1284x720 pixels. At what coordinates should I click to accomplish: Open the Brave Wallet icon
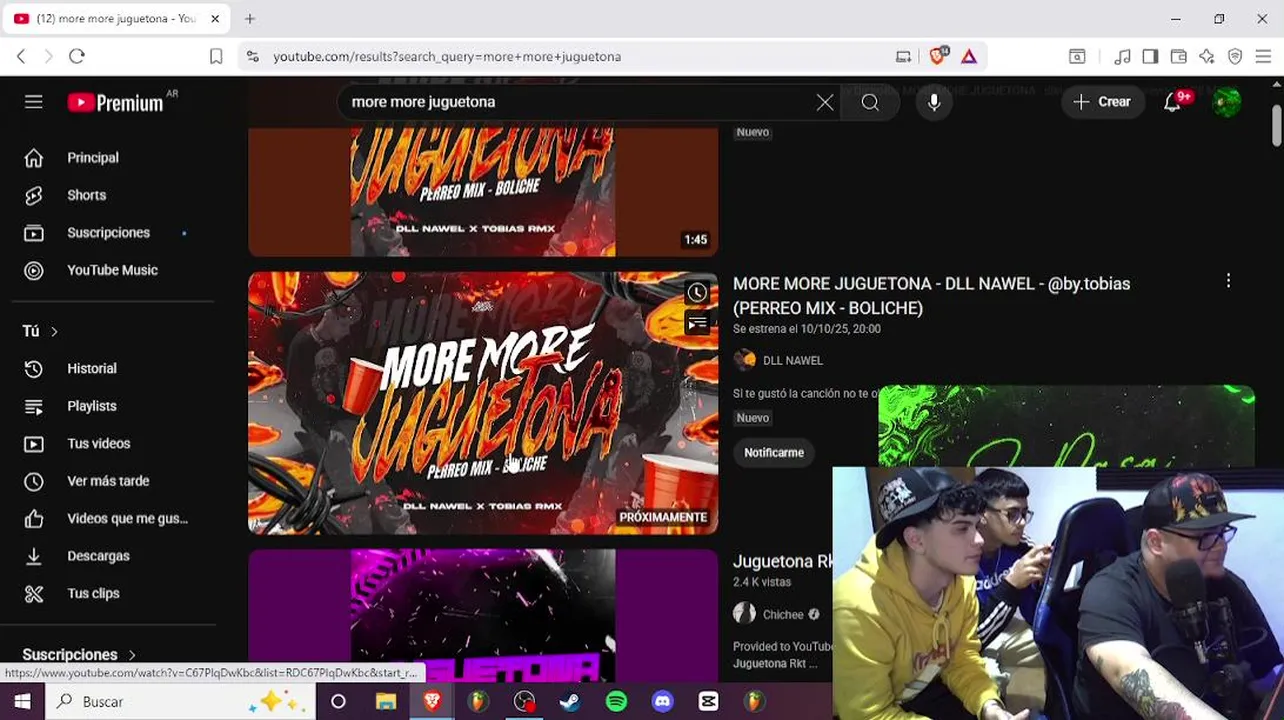(x=1179, y=57)
